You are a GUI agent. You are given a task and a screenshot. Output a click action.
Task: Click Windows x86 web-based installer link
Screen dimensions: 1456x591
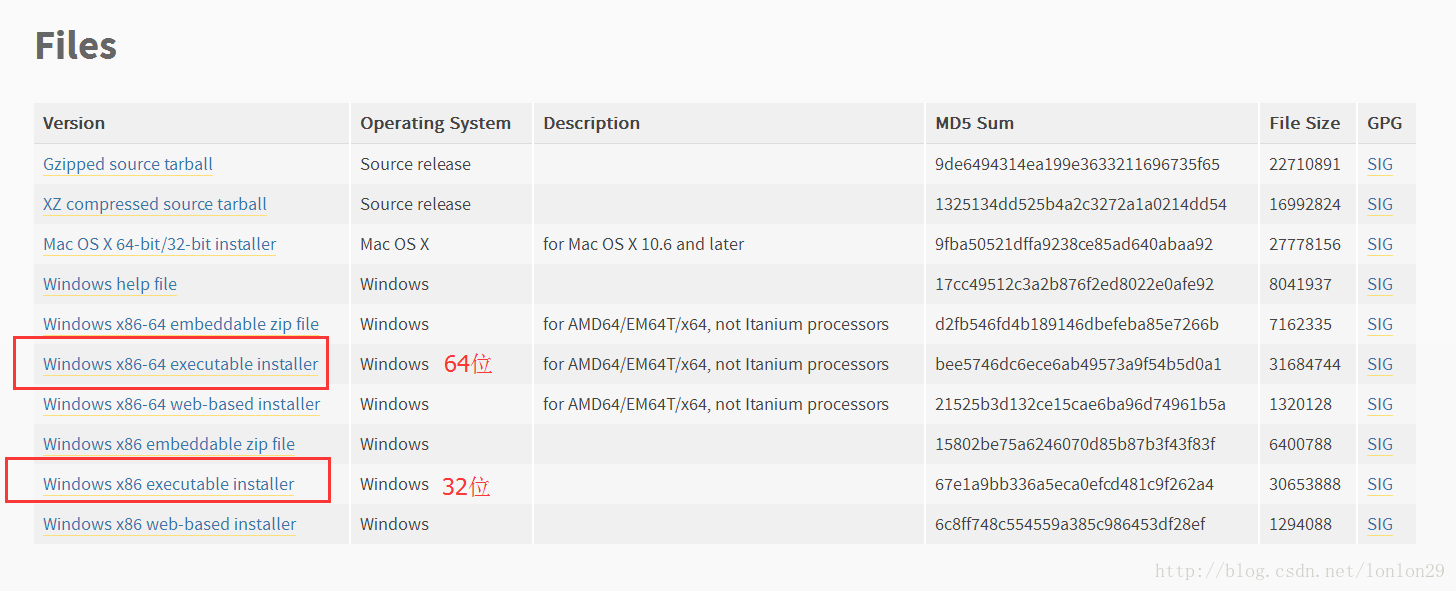tap(170, 524)
